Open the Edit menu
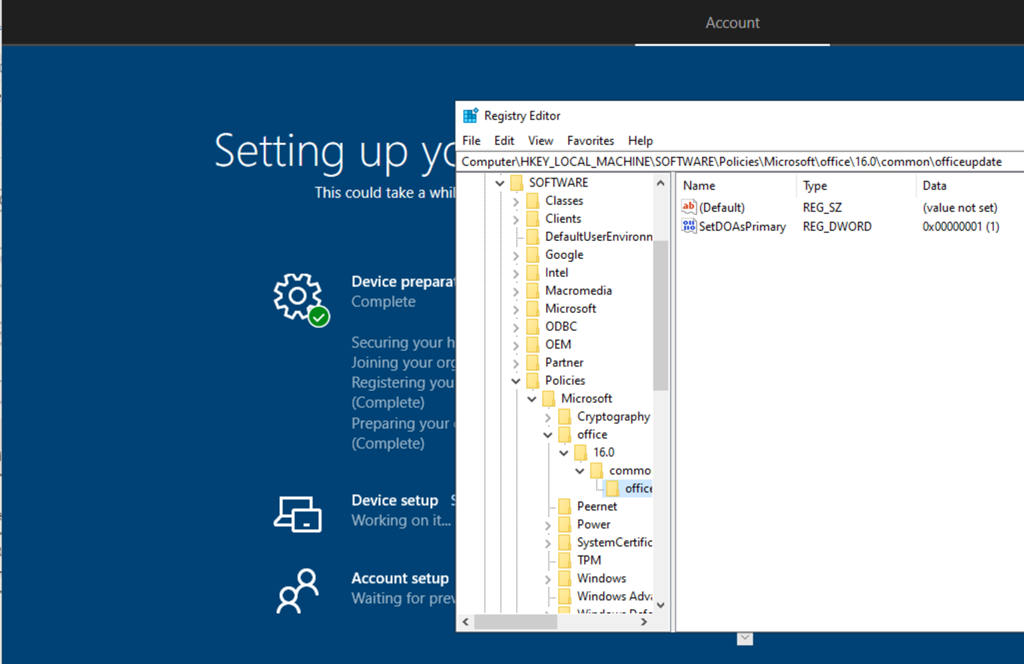1024x664 pixels. click(x=504, y=141)
